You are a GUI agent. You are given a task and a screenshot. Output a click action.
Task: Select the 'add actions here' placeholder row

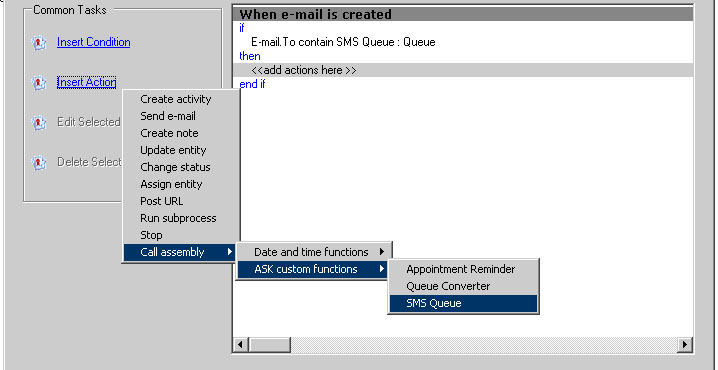click(x=463, y=70)
